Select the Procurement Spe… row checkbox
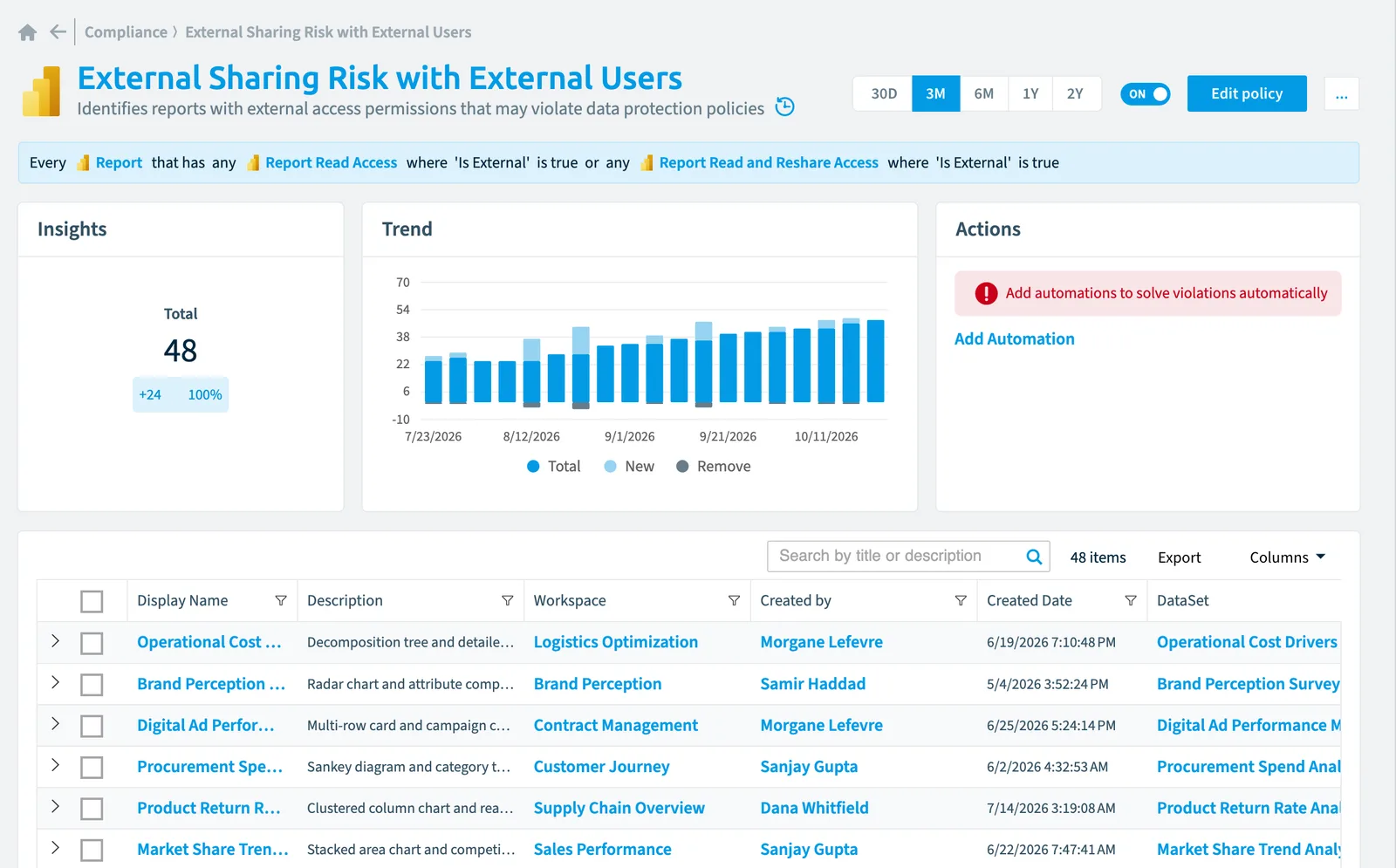The height and width of the screenshot is (868, 1396). click(92, 768)
